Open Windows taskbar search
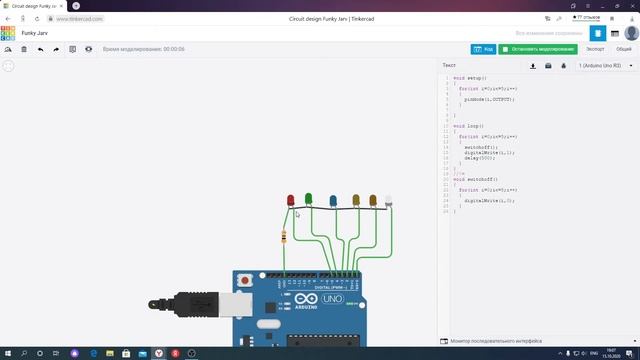This screenshot has width=640, height=360. coord(24,353)
